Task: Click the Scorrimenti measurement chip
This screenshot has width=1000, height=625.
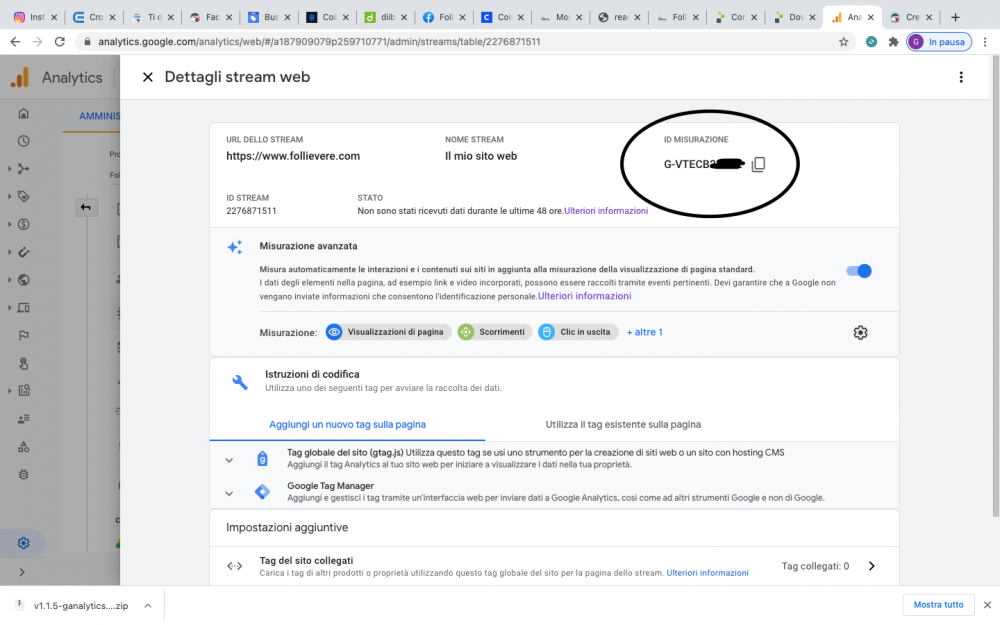Action: pyautogui.click(x=494, y=332)
